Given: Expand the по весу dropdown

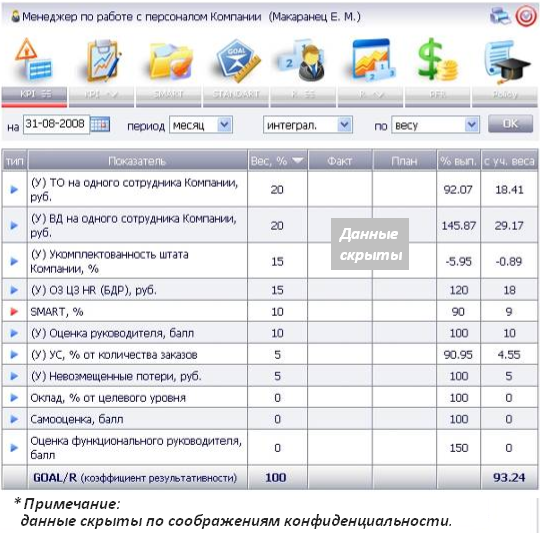Looking at the screenshot, I should [471, 124].
